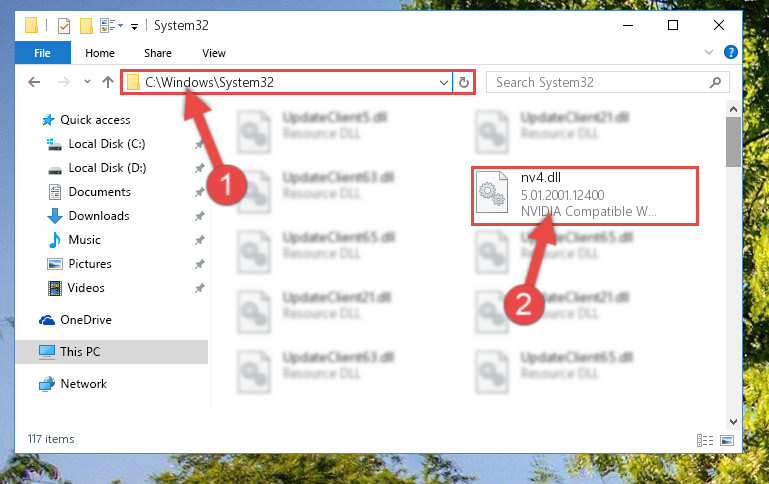The height and width of the screenshot is (484, 769).
Task: Click the Properties checkmark quick access icon
Action: pos(64,25)
